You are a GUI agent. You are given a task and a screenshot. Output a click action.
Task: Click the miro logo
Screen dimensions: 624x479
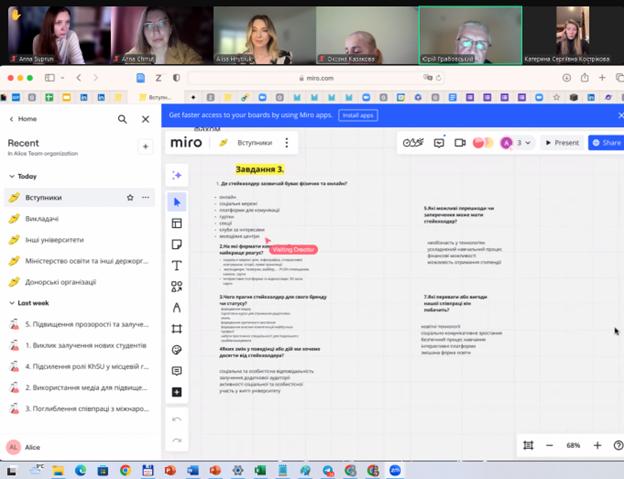(186, 142)
